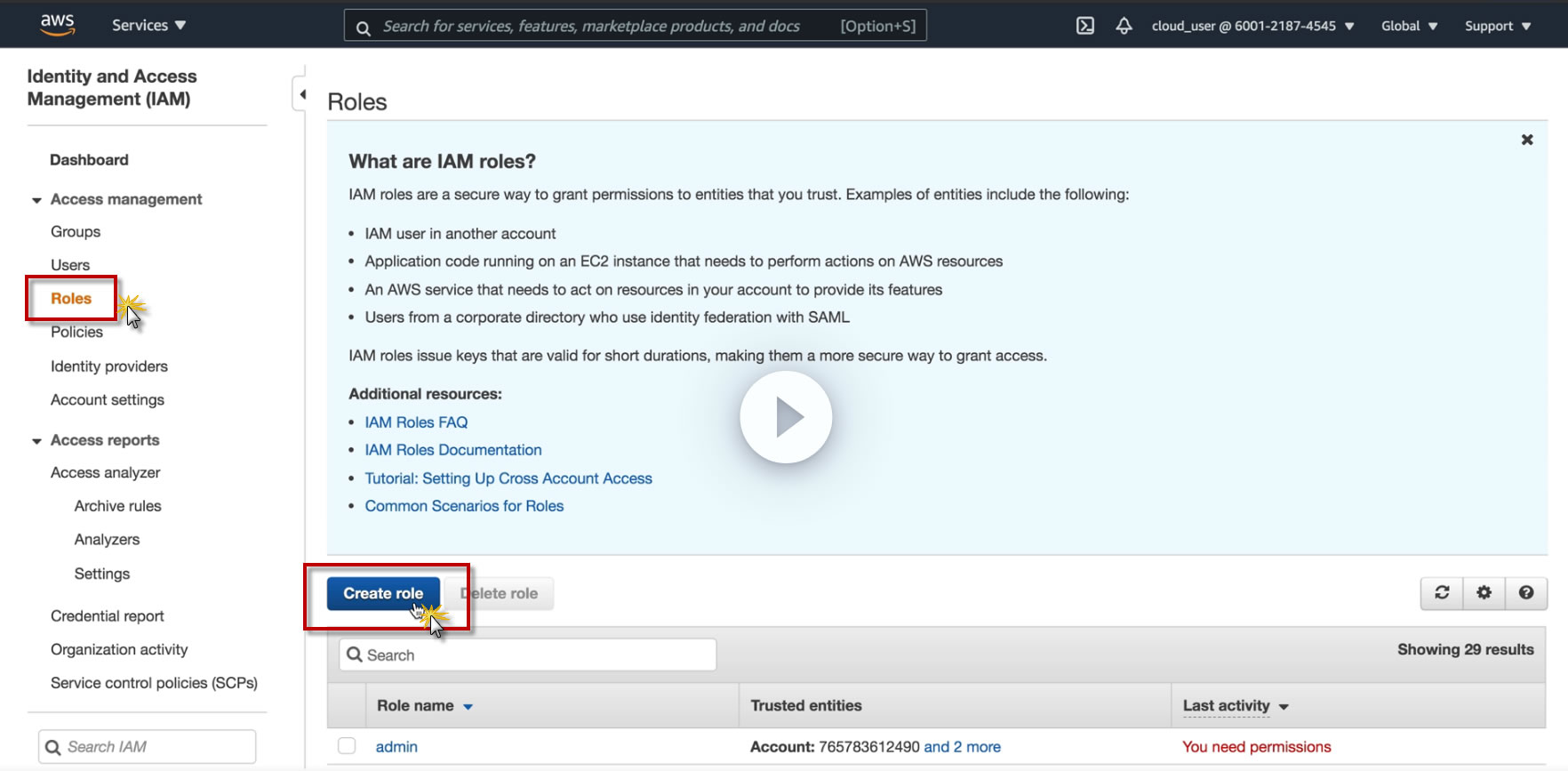Collapse the Access management section
This screenshot has width=1568, height=771.
coord(36,200)
